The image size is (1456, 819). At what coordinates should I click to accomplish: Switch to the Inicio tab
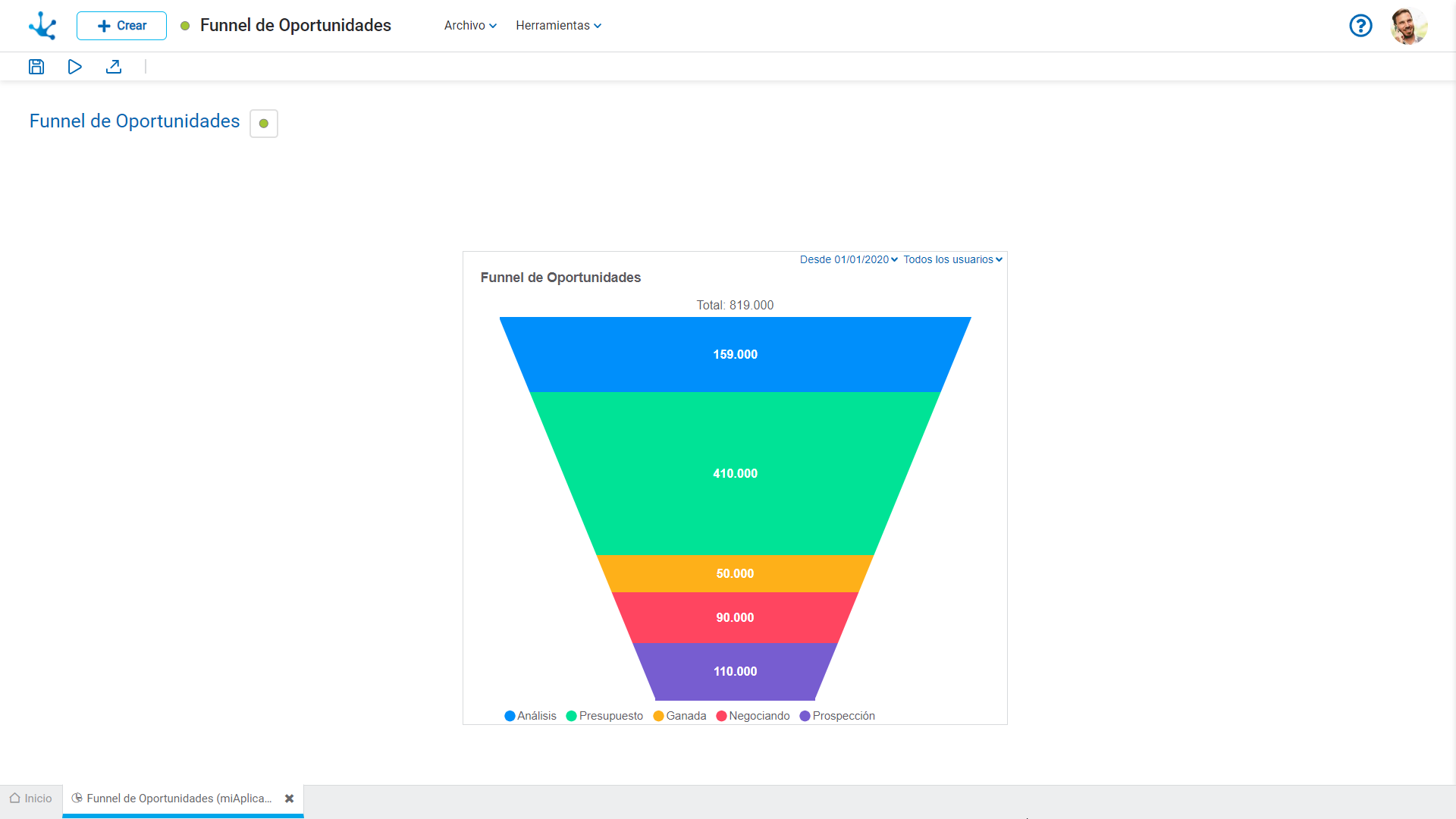coord(31,799)
